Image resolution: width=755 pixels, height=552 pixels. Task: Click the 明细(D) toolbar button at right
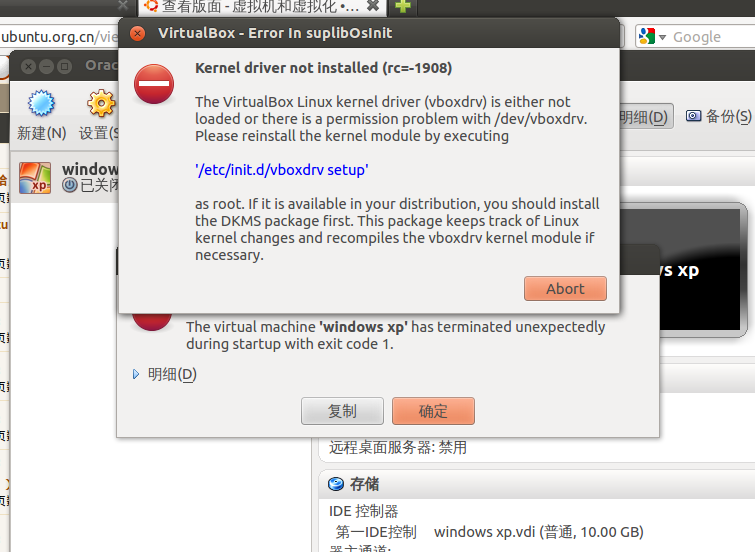coord(643,117)
